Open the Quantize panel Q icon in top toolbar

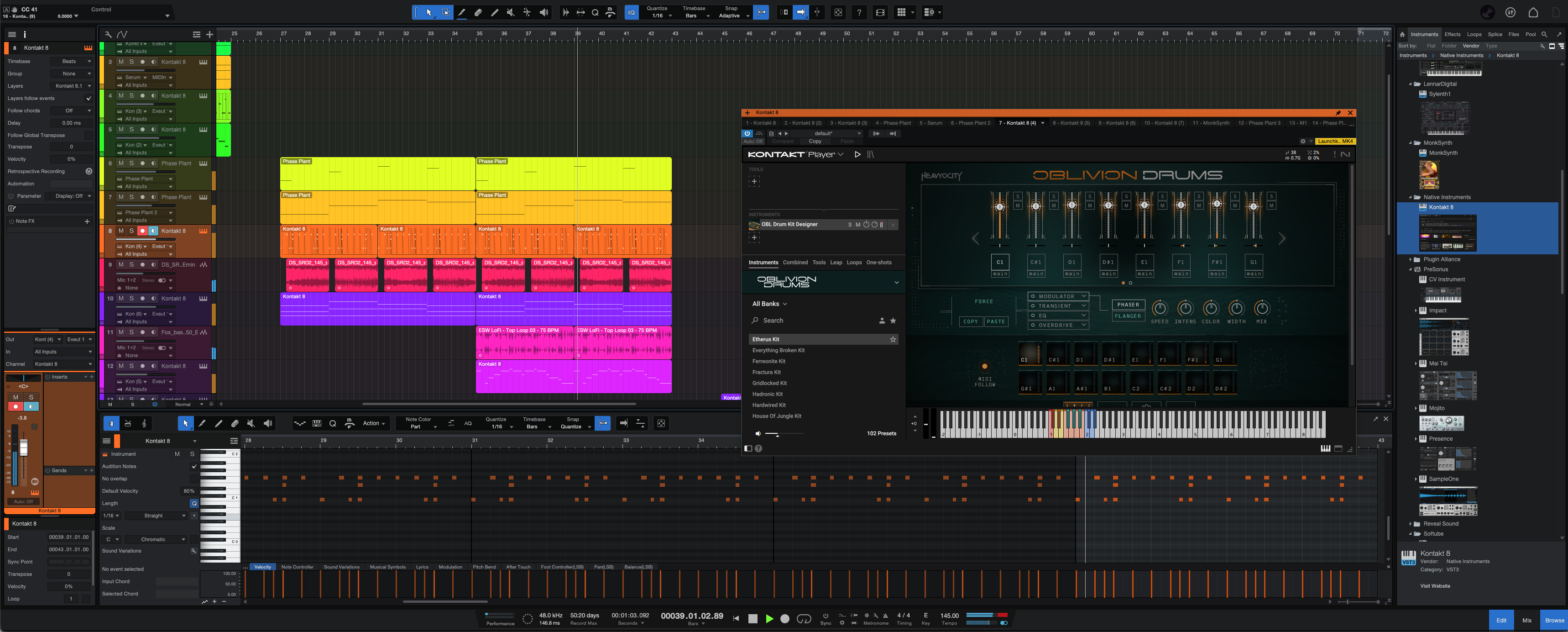(595, 12)
